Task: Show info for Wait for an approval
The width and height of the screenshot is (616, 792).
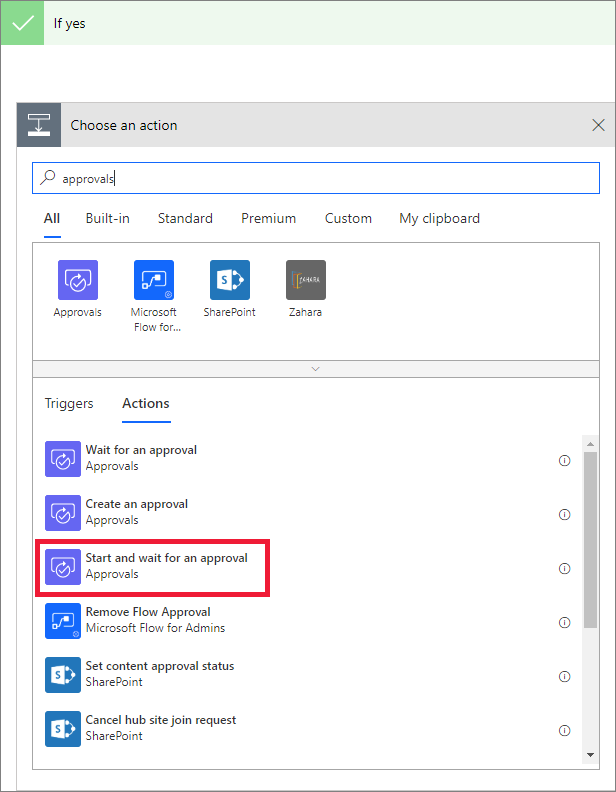Action: [x=564, y=461]
